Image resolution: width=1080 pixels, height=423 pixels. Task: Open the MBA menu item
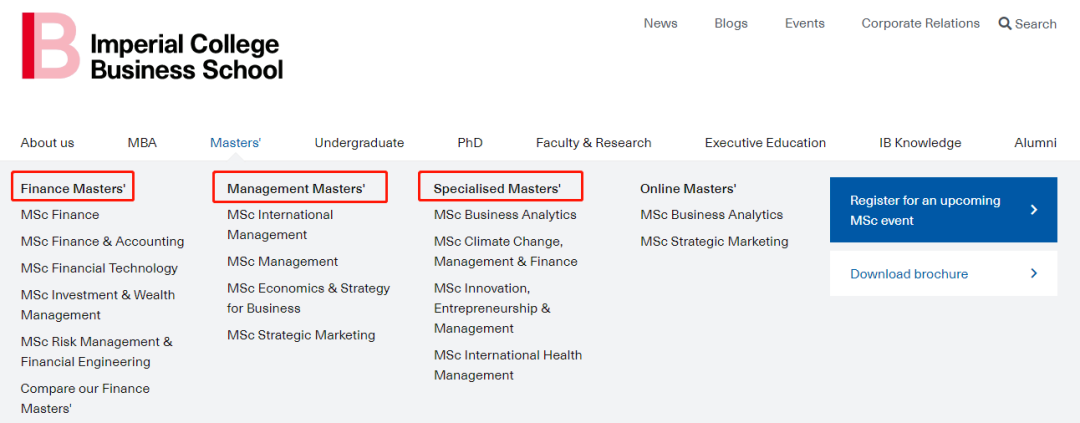click(x=142, y=143)
